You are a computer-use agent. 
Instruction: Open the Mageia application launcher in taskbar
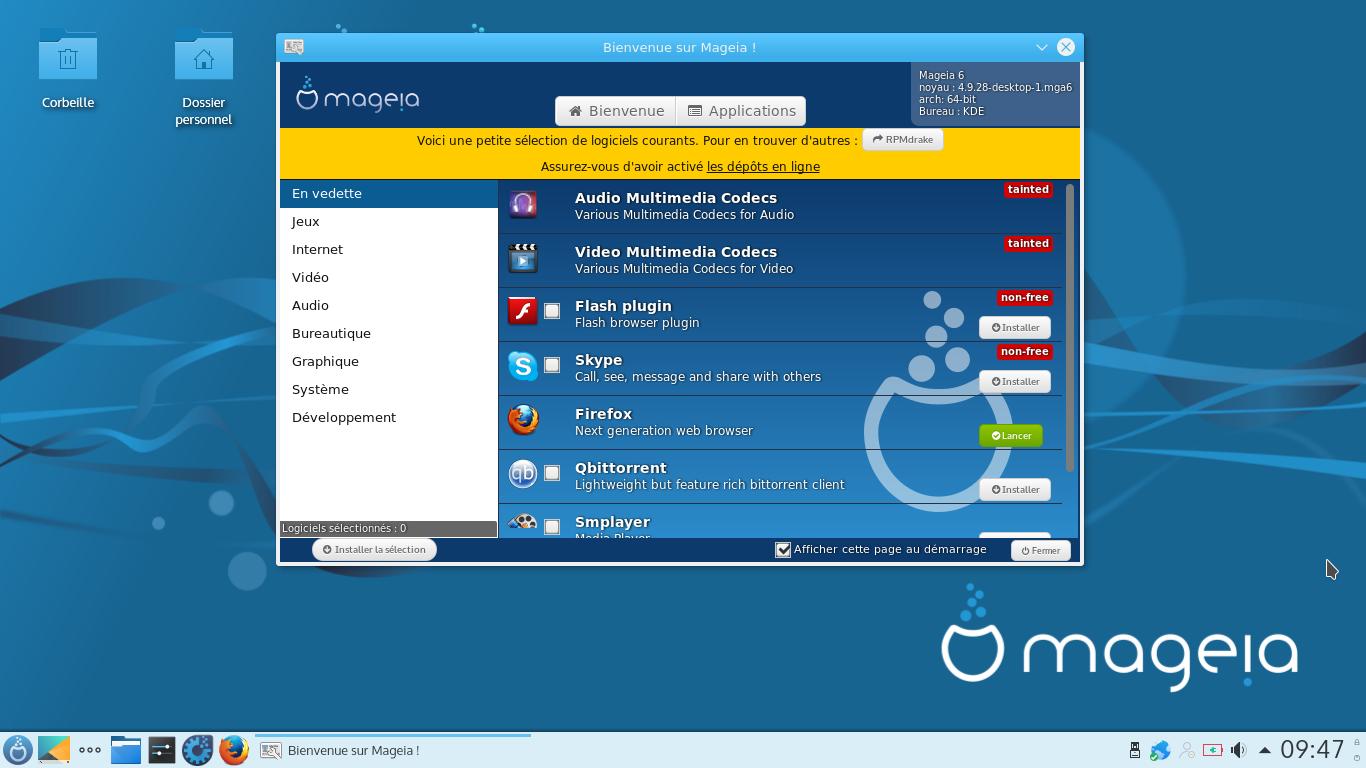pyautogui.click(x=18, y=750)
